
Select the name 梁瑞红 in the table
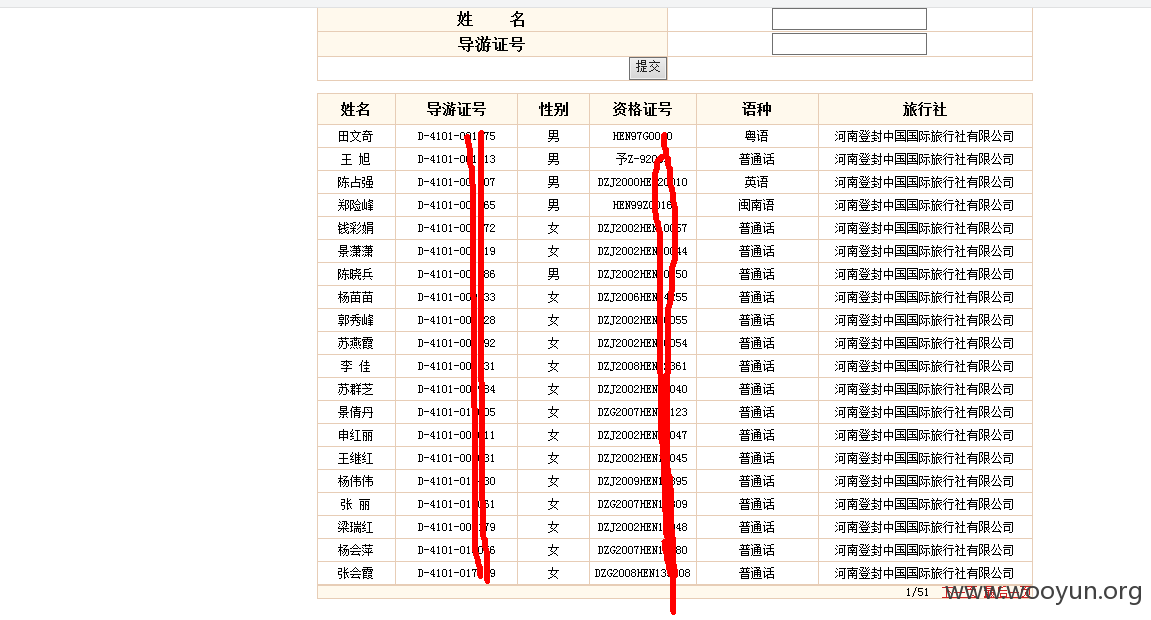pos(356,528)
